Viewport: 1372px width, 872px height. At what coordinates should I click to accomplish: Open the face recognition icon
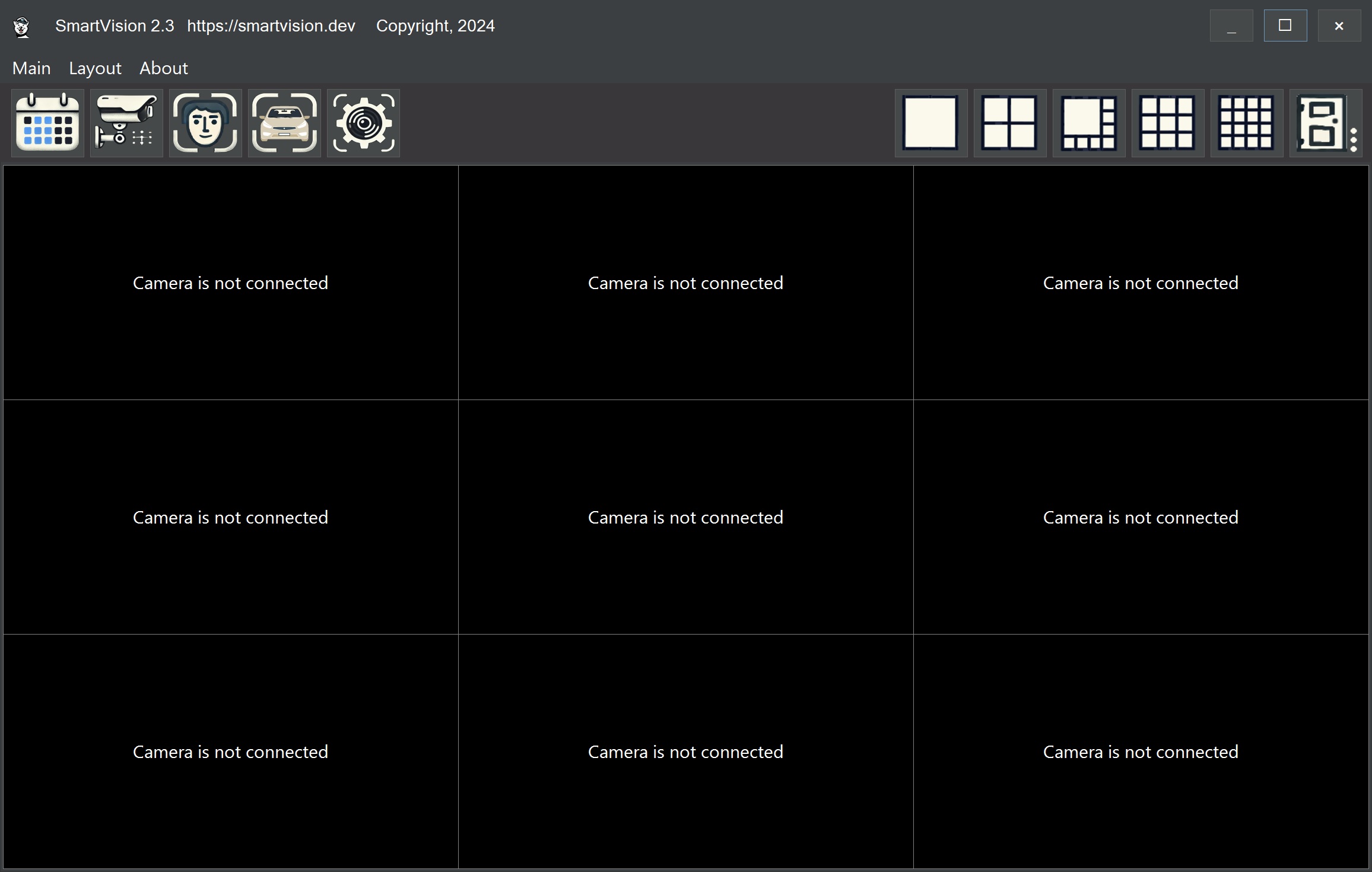pos(205,123)
